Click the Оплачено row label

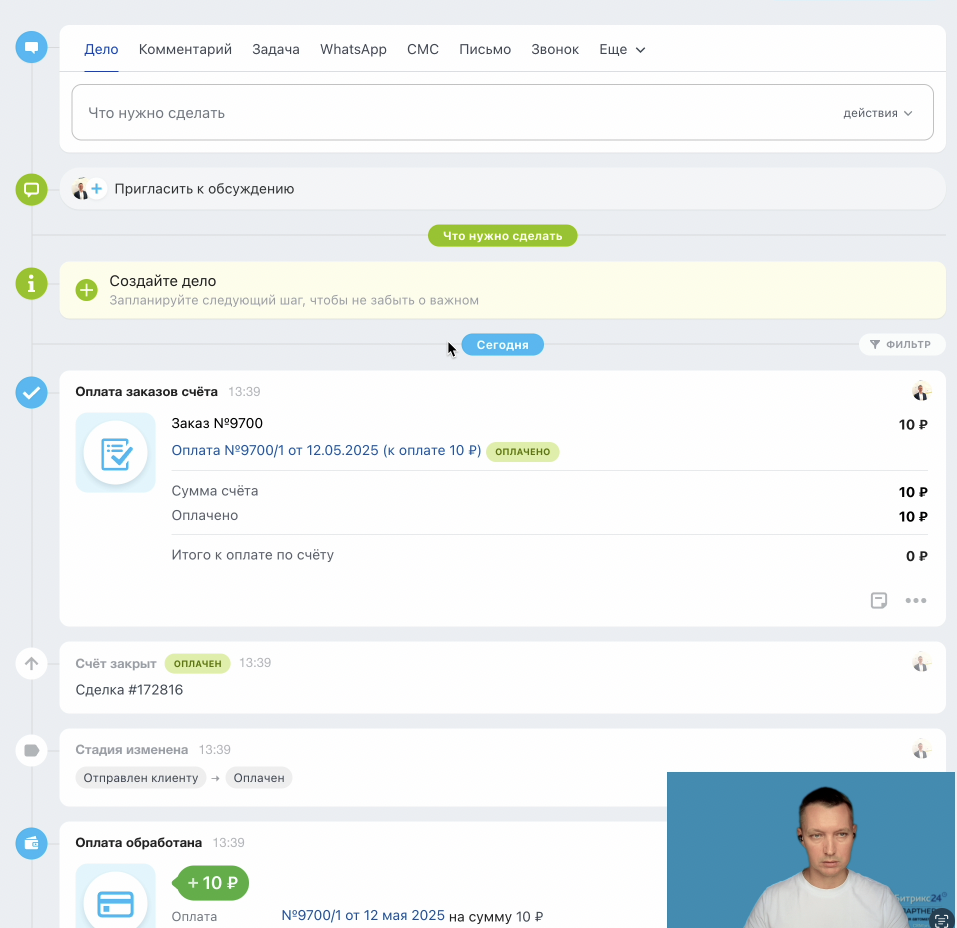pos(204,515)
